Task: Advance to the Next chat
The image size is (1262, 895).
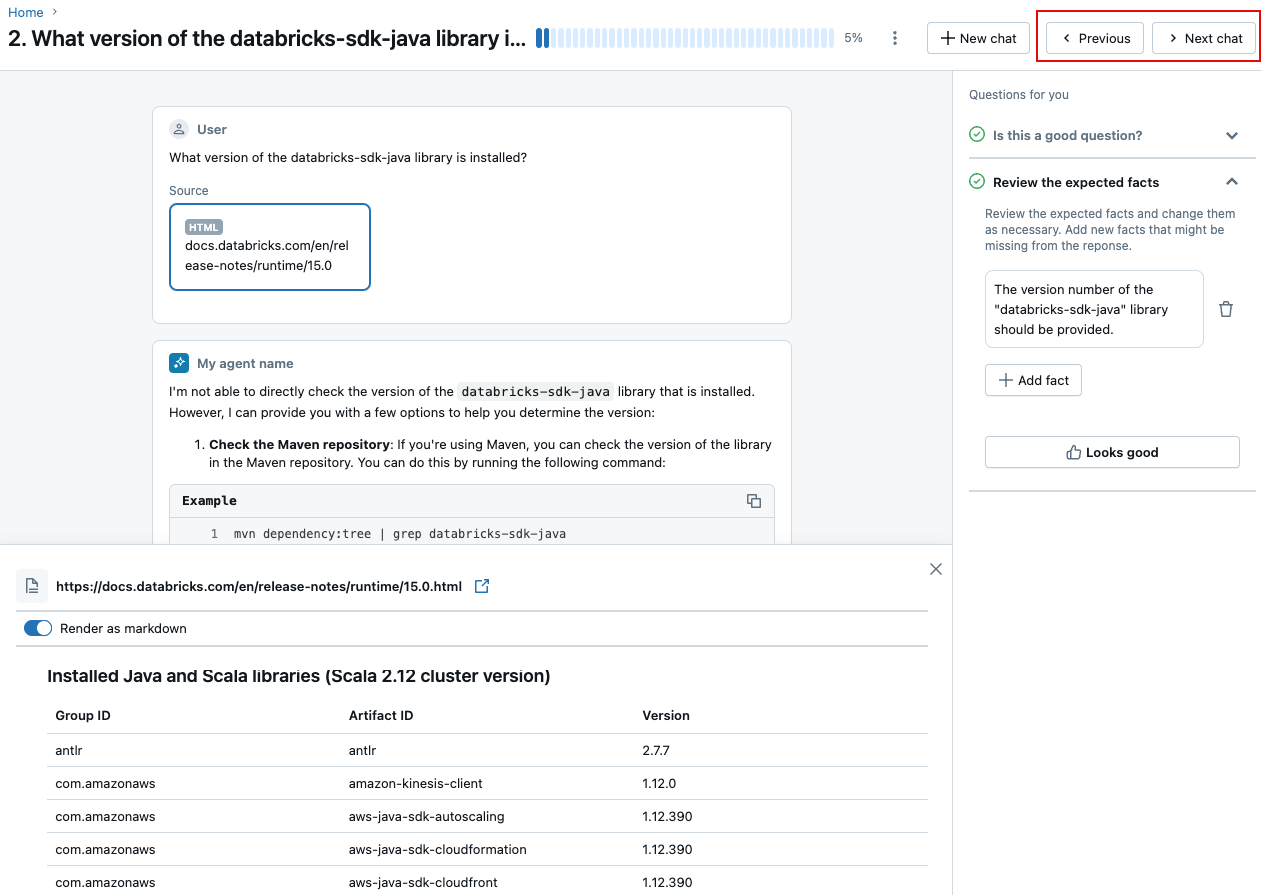Action: [1204, 38]
